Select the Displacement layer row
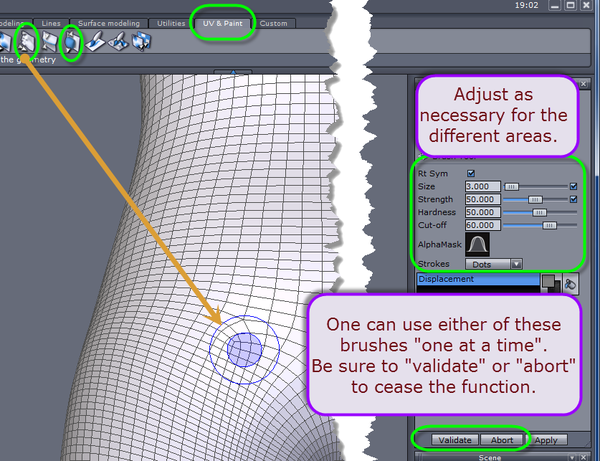The height and width of the screenshot is (461, 600). click(478, 279)
